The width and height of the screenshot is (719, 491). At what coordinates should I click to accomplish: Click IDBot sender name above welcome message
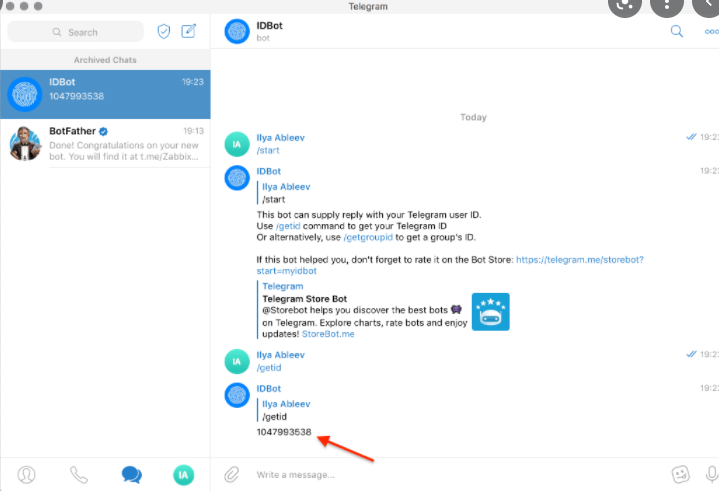point(269,171)
